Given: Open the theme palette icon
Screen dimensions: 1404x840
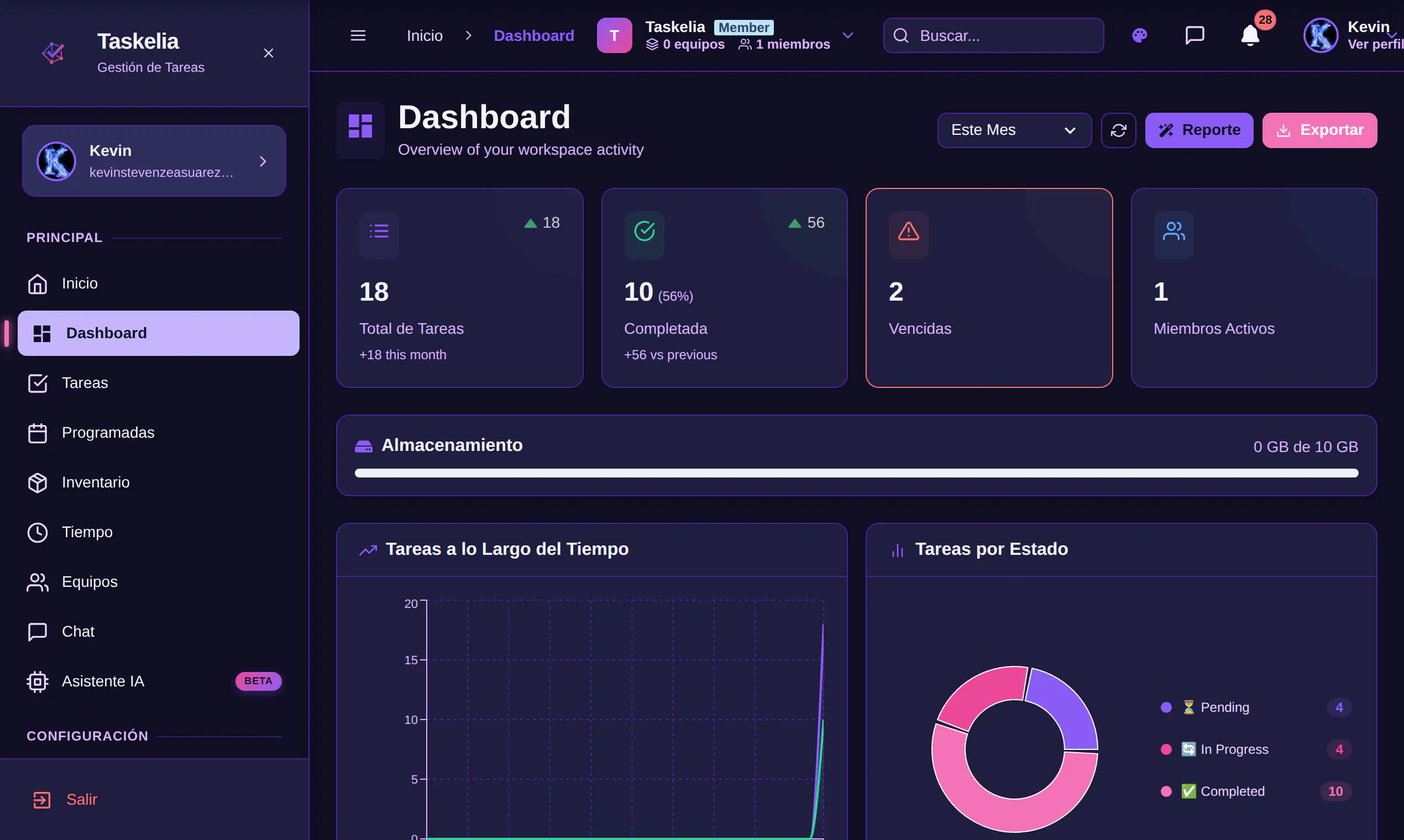Looking at the screenshot, I should (x=1139, y=36).
